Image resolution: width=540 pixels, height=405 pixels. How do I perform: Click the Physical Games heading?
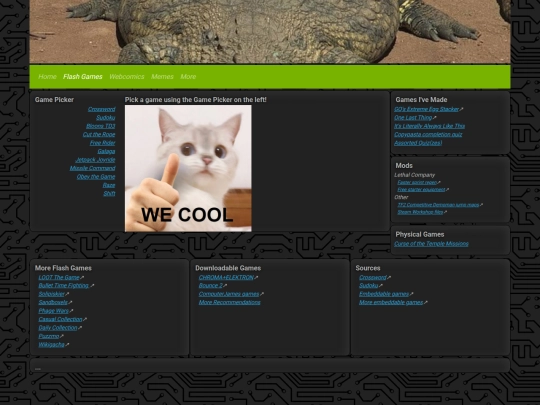420,235
